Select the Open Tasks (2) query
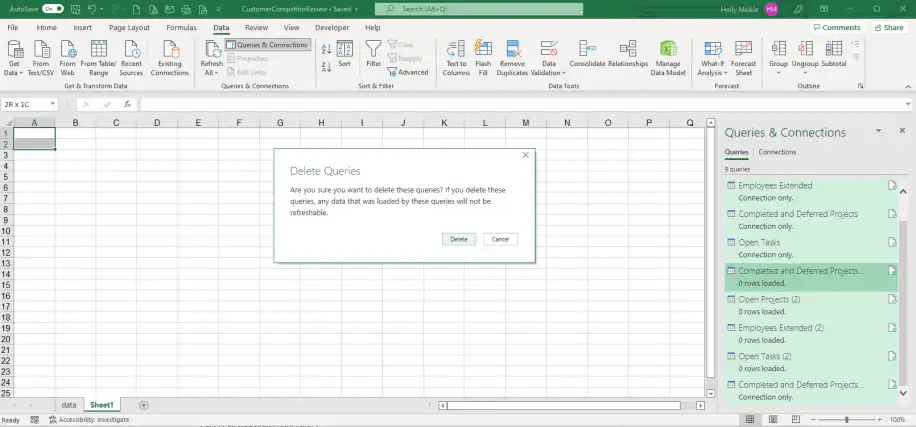 point(811,362)
